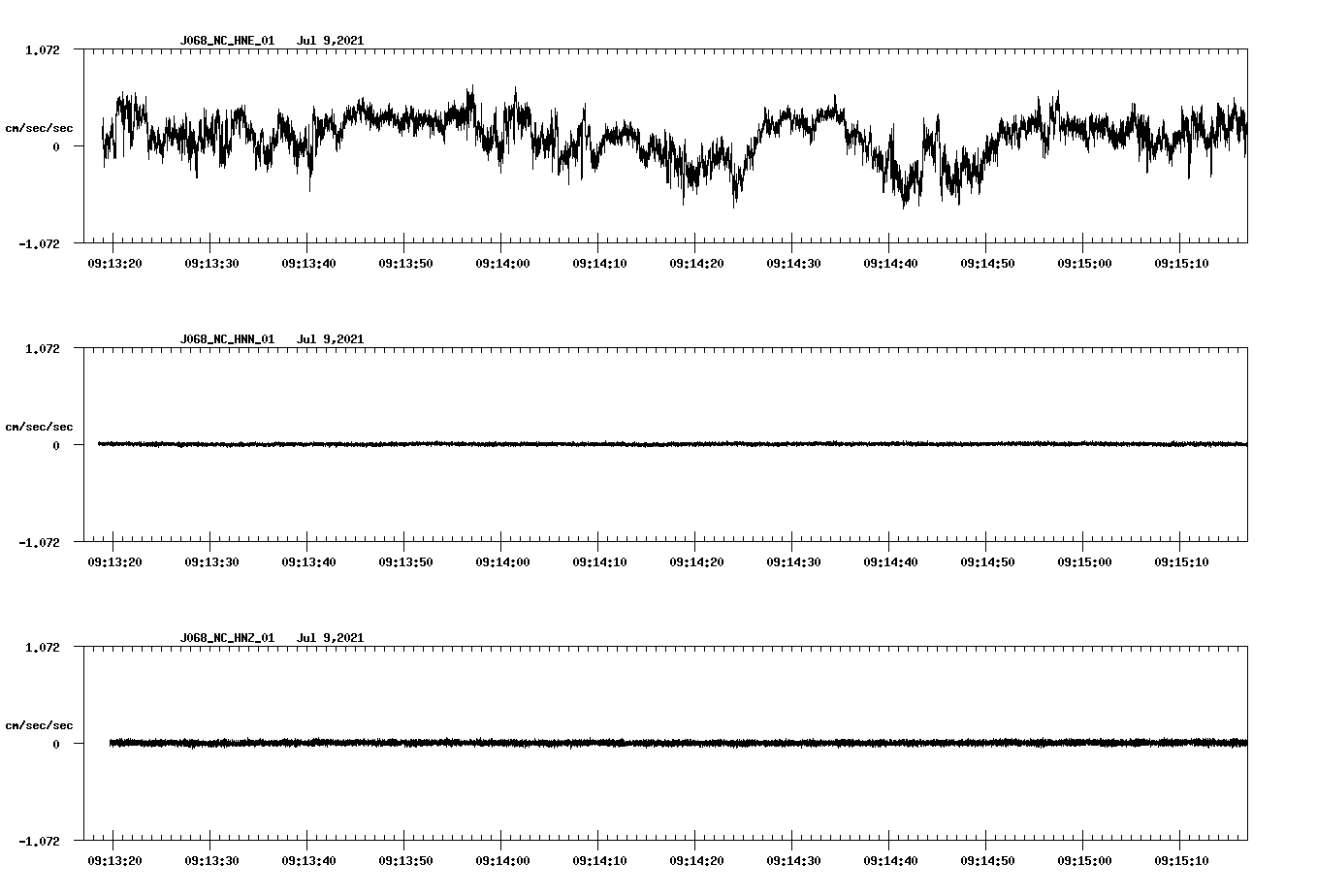Click the 09:14:20 time label under the HNE plot

tap(696, 263)
